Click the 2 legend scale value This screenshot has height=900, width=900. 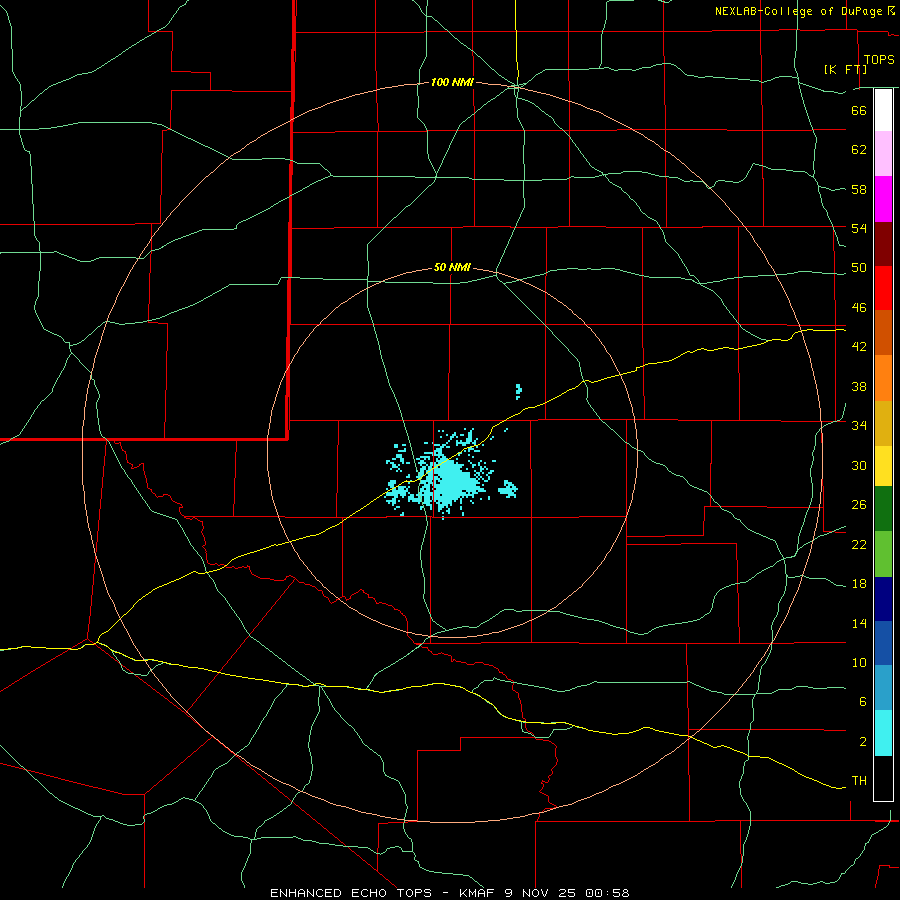(863, 742)
